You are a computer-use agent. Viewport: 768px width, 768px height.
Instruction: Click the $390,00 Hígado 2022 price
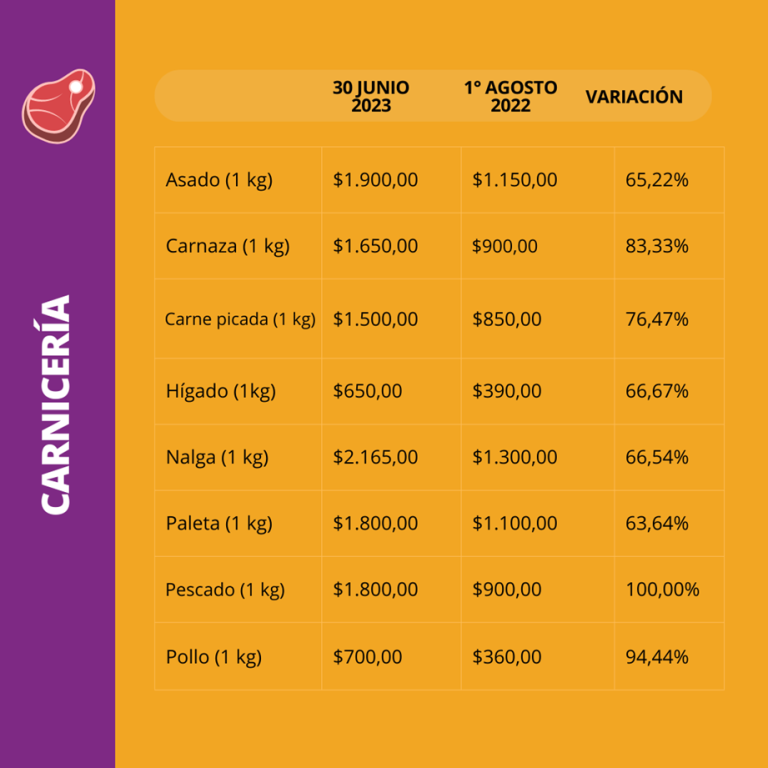[x=506, y=391]
